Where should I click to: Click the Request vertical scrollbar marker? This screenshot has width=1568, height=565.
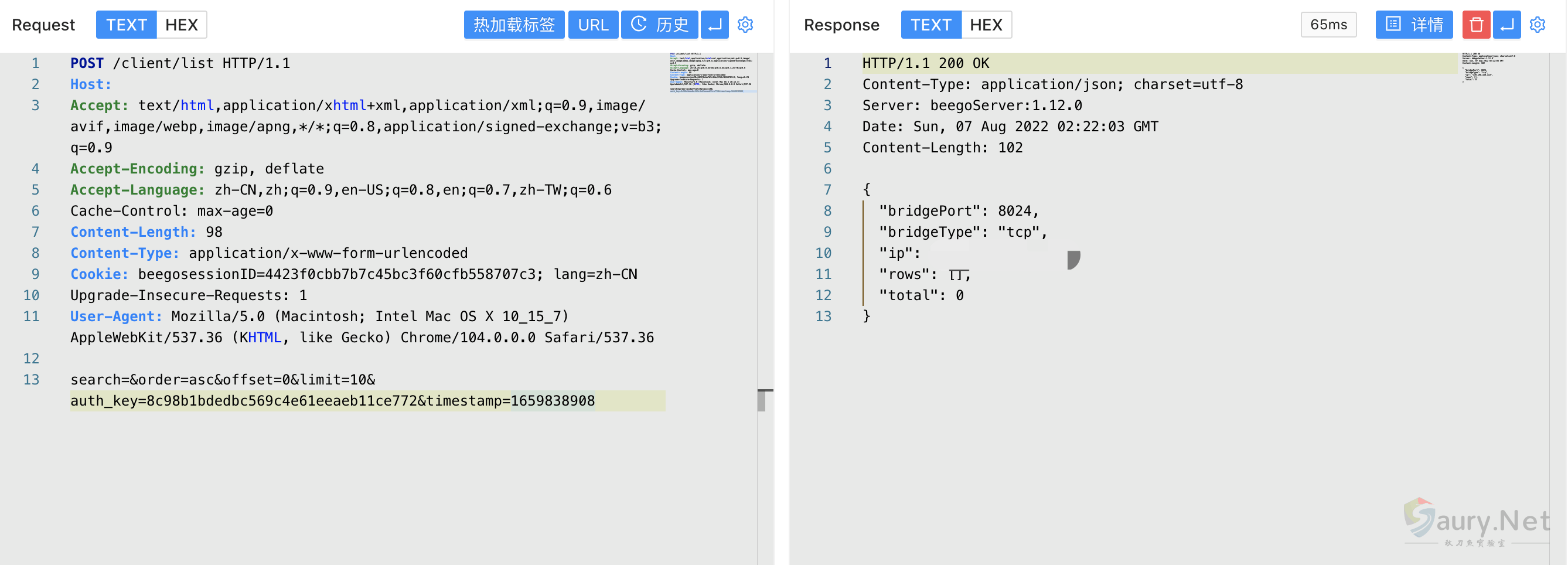(x=762, y=400)
